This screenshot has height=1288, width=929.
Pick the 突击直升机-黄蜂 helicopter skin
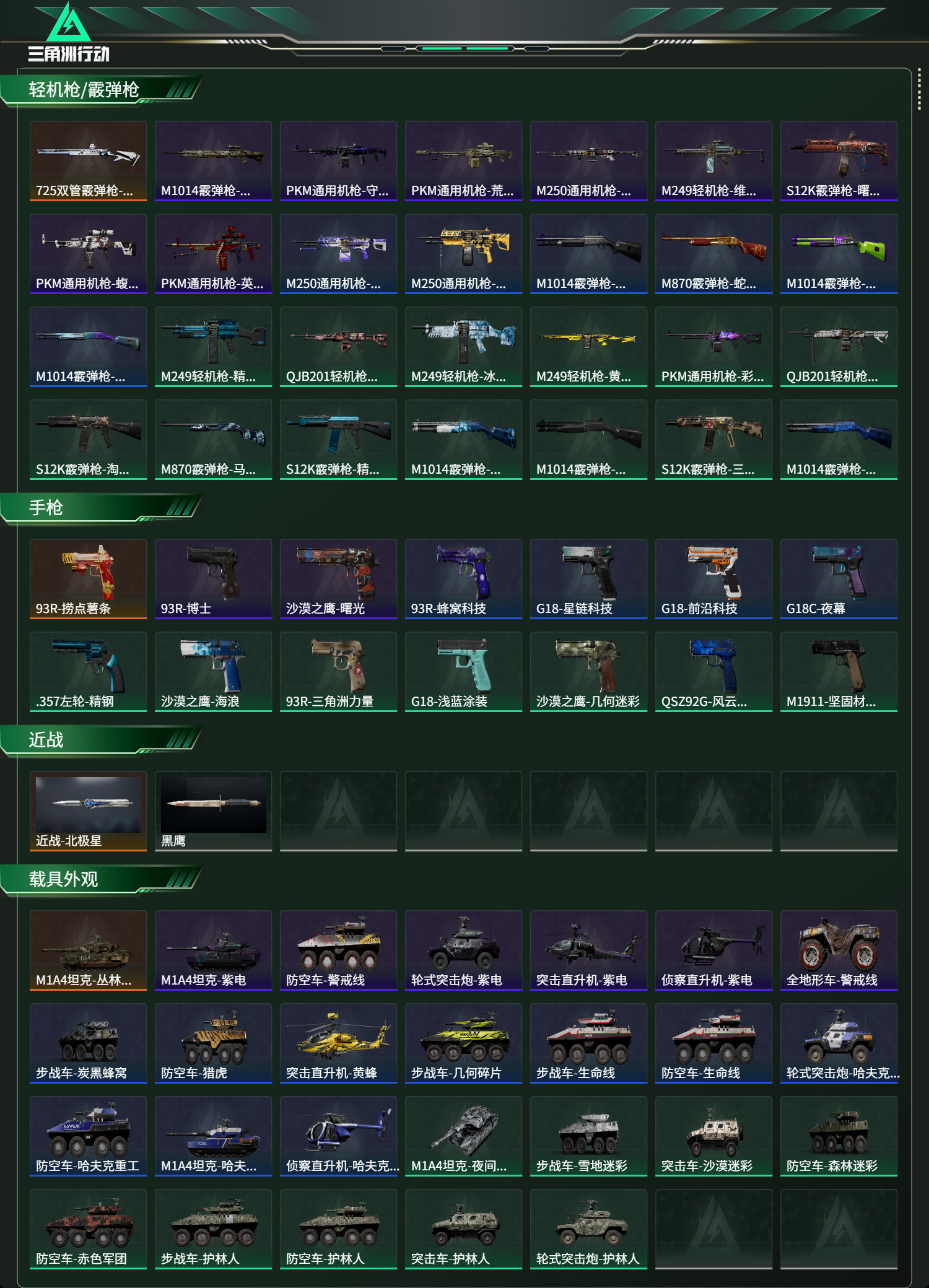(339, 1043)
